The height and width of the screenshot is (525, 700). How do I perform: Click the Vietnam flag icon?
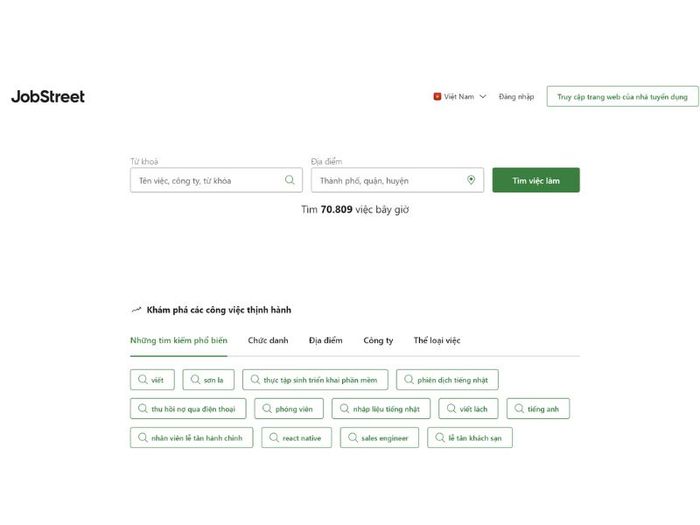tap(437, 97)
